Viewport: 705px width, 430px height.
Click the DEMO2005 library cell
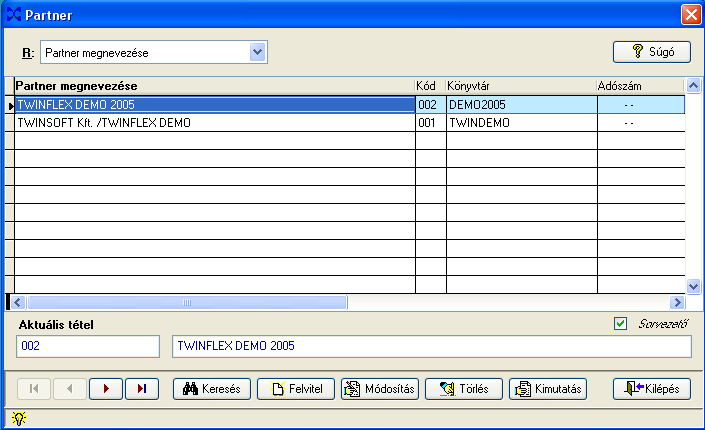[x=522, y=105]
